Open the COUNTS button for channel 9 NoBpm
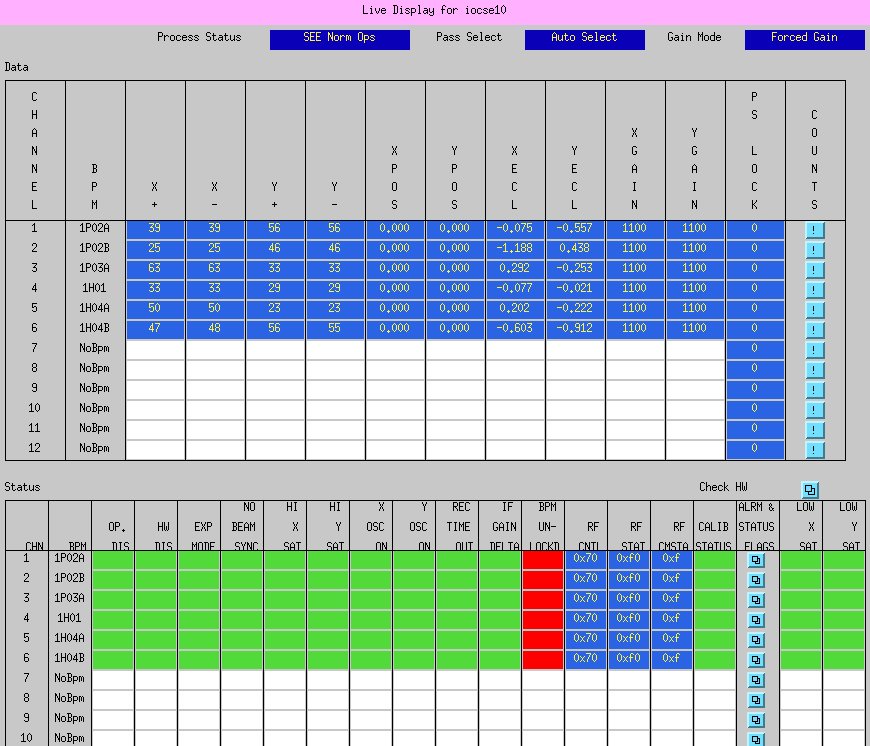This screenshot has height=746, width=870. point(814,389)
